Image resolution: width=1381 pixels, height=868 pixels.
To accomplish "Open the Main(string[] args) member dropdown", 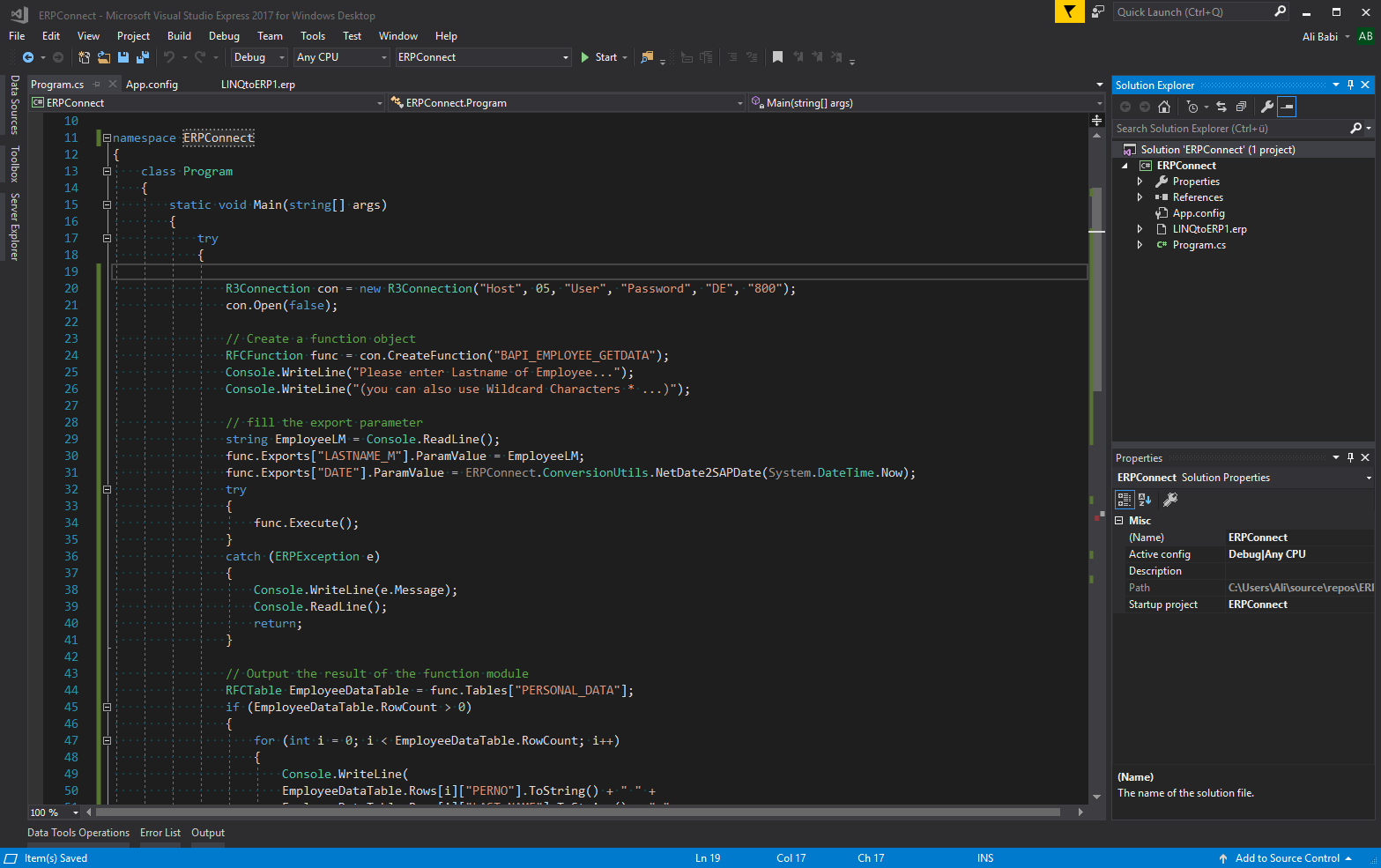I will 925,103.
